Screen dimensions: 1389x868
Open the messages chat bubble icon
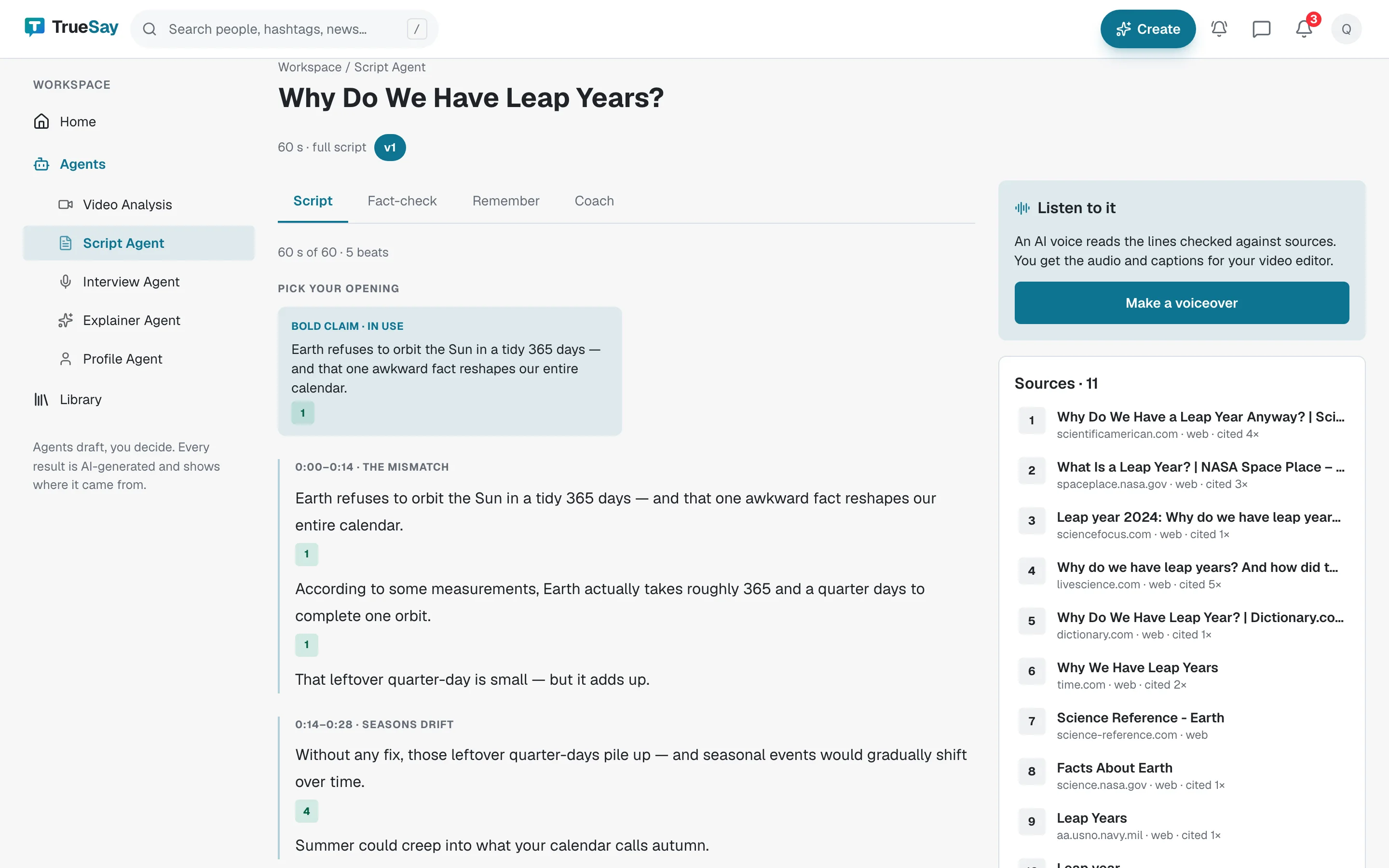click(x=1262, y=29)
